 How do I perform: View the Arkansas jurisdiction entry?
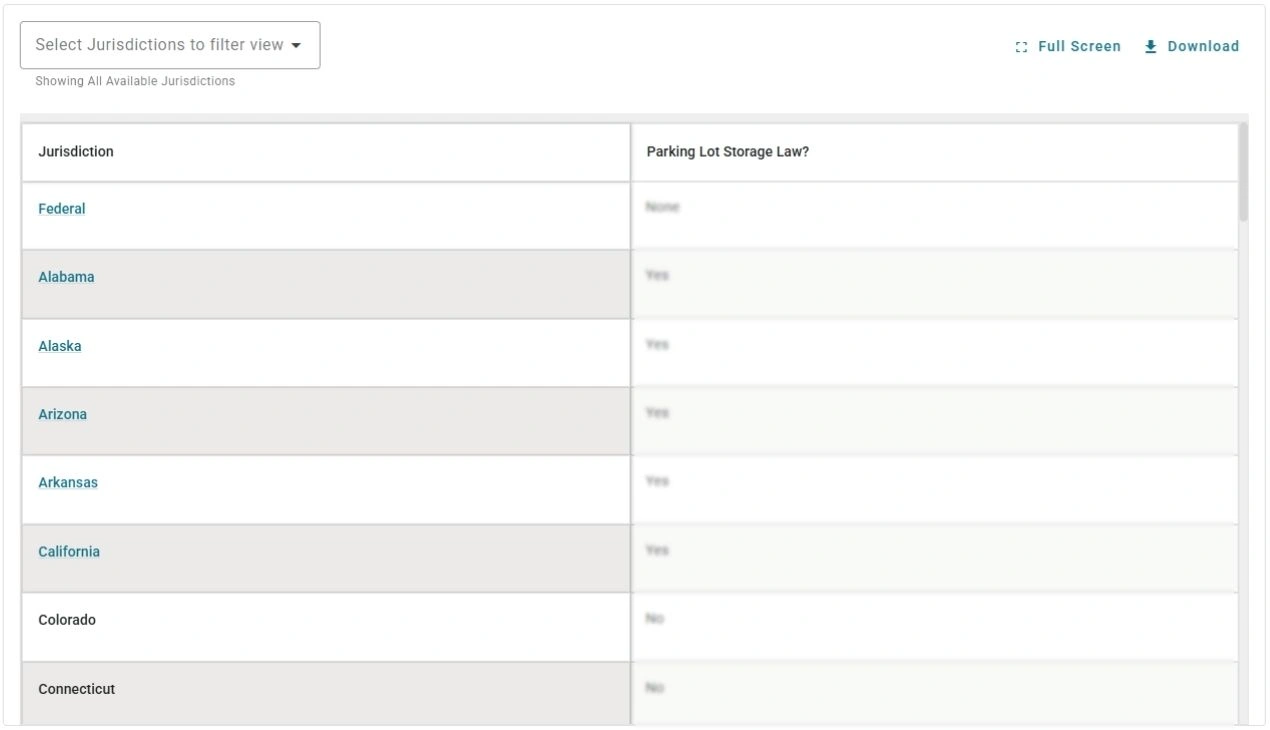(66, 481)
